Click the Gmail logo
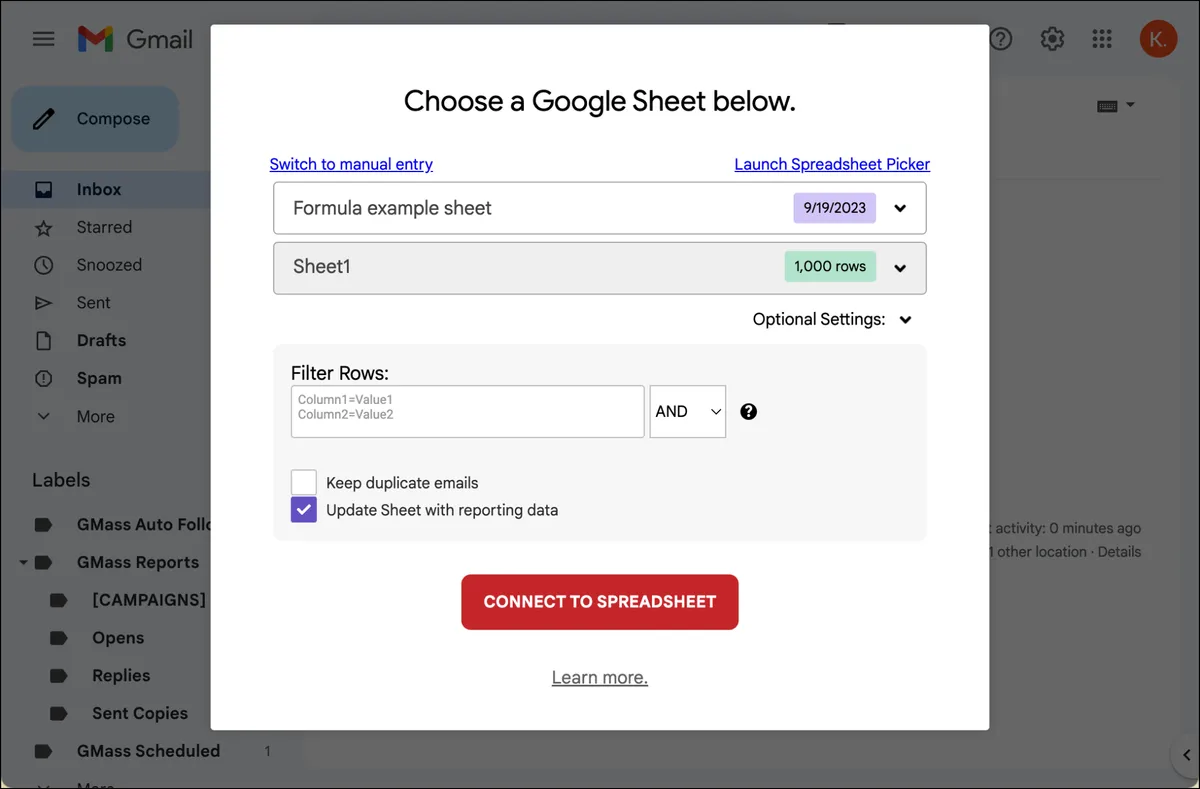Screen dimensions: 1200x789 click(x=135, y=39)
